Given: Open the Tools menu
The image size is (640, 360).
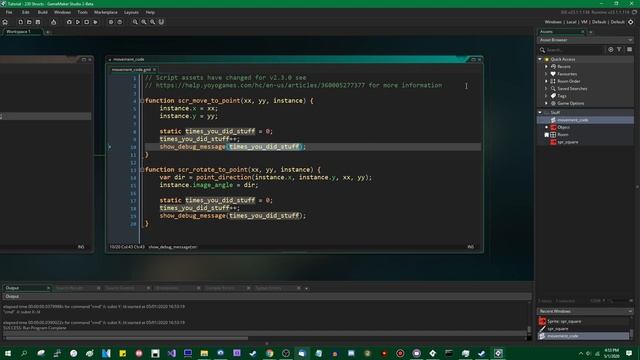Looking at the screenshot, I should [x=82, y=12].
